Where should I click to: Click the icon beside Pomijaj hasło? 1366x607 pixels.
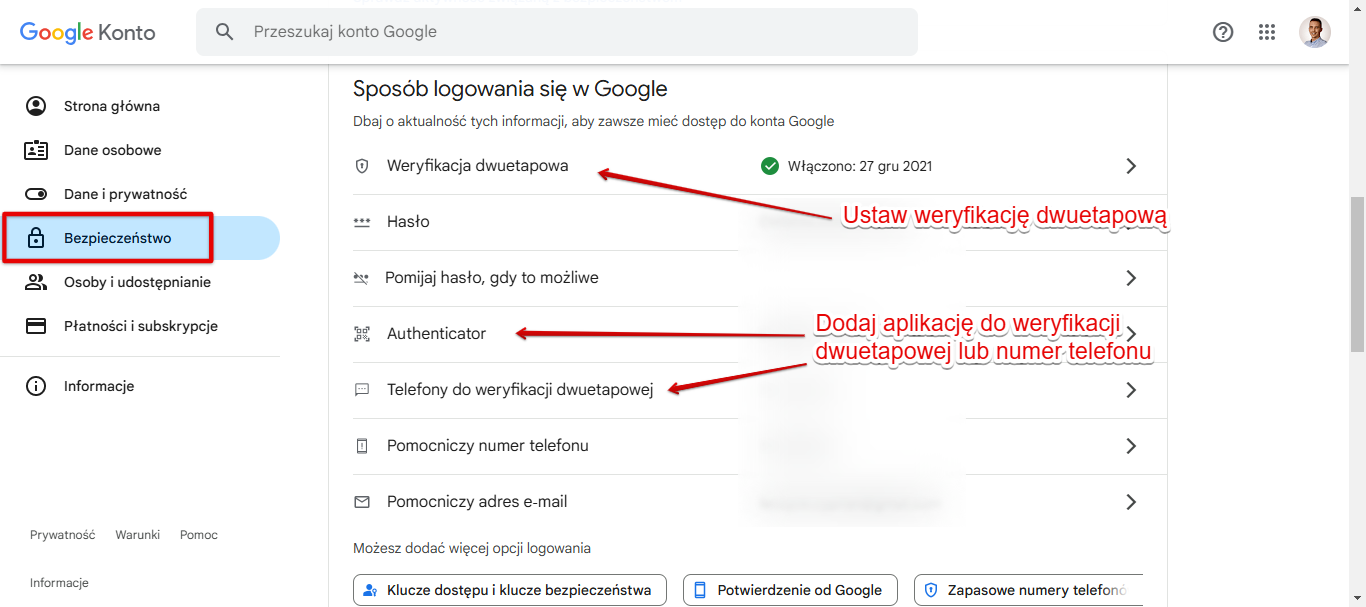point(362,278)
